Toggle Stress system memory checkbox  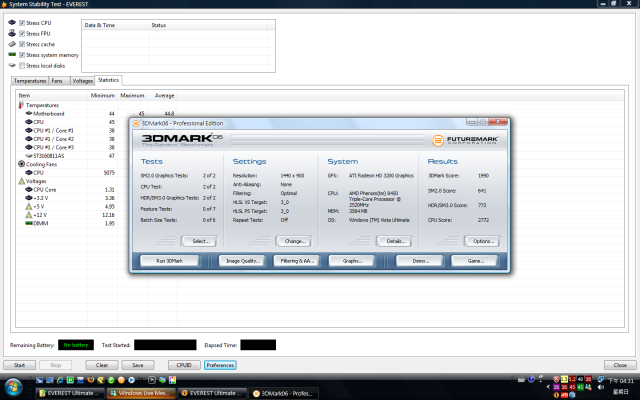(22, 55)
